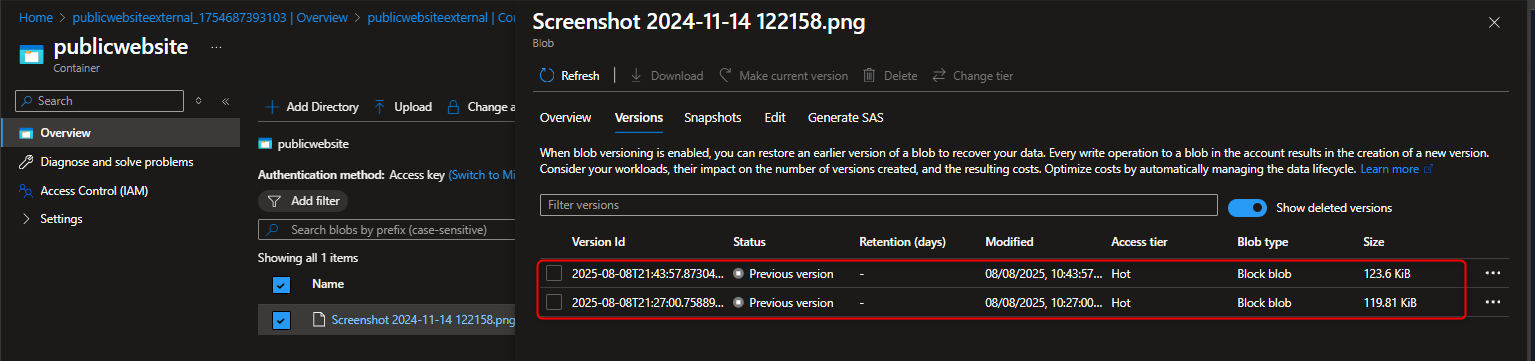Check the box for version 2025-08-08T21:27:00
1535x361 pixels.
(x=554, y=302)
